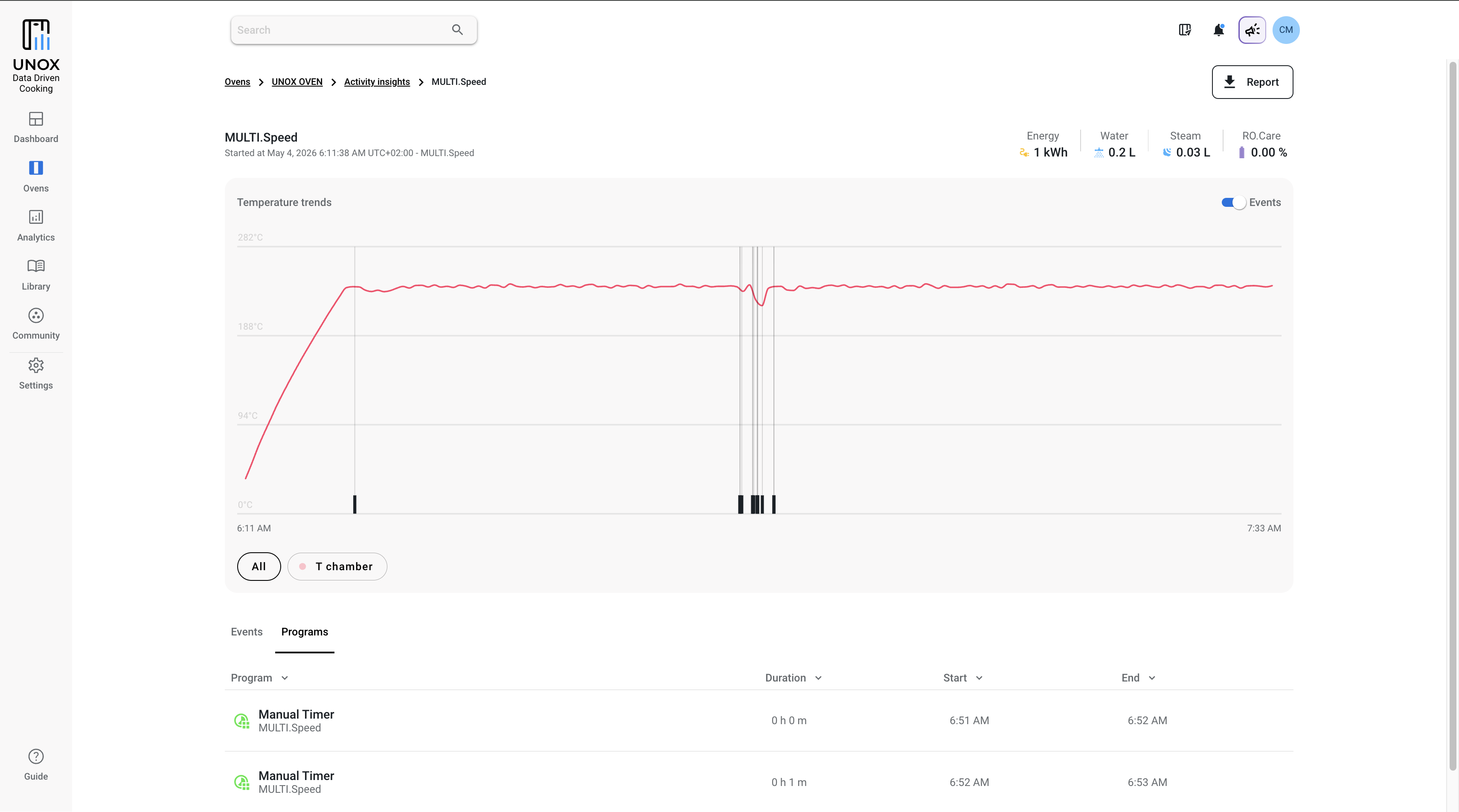Open the Library section
The height and width of the screenshot is (812, 1459).
[x=36, y=275]
